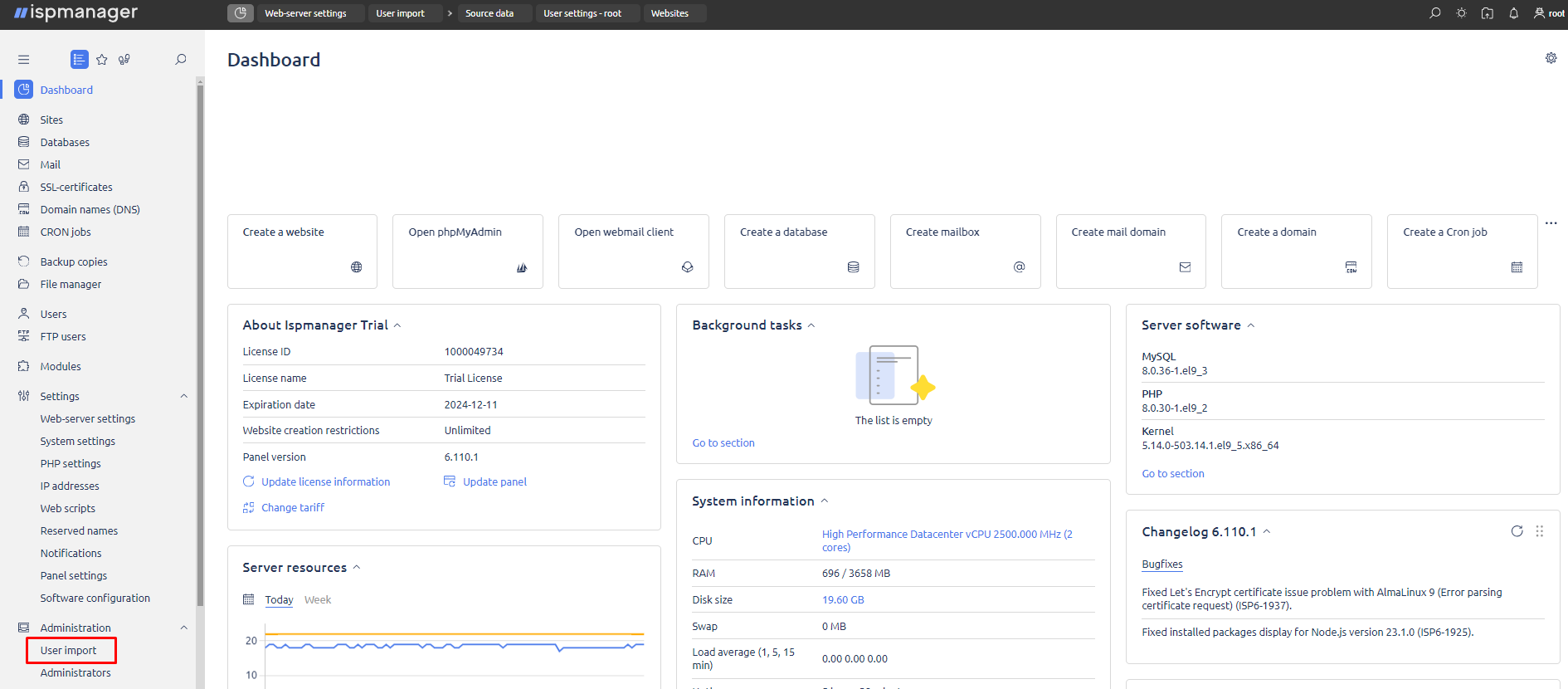Screen dimensions: 1568x689
Task: Click the Backup copies icon
Action: click(x=24, y=261)
